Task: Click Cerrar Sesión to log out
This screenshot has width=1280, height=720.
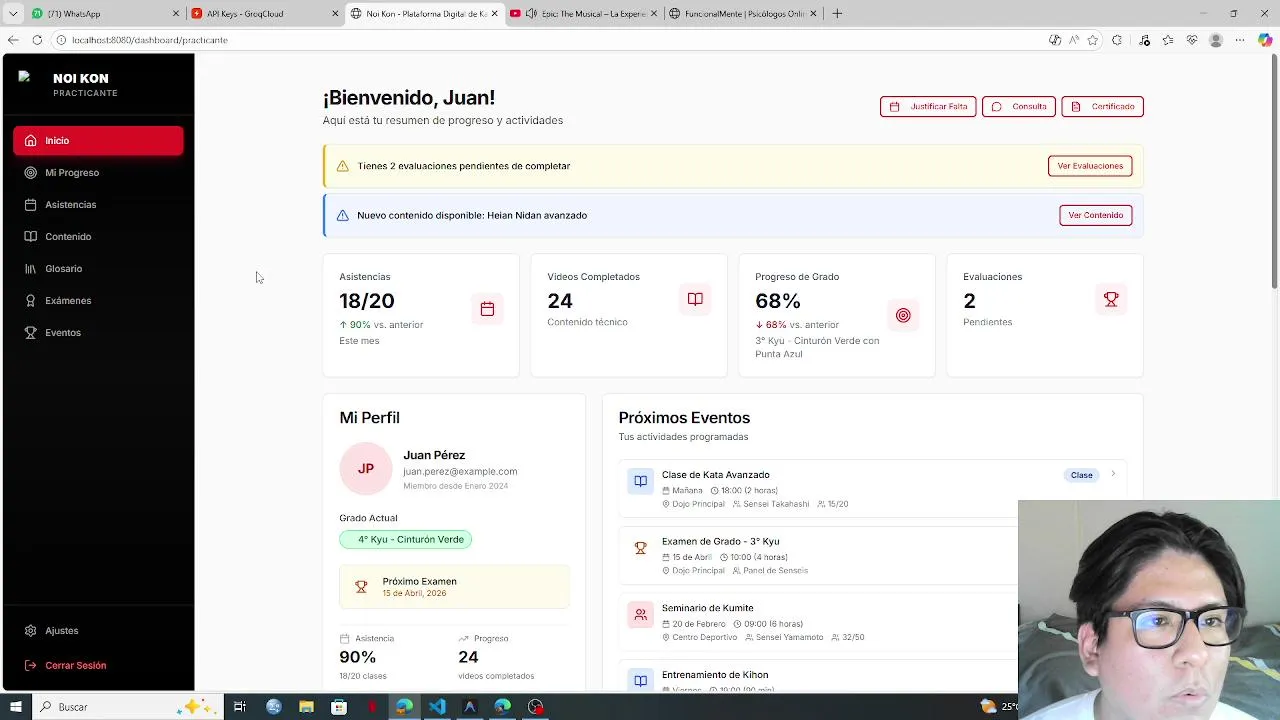Action: pyautogui.click(x=98, y=666)
